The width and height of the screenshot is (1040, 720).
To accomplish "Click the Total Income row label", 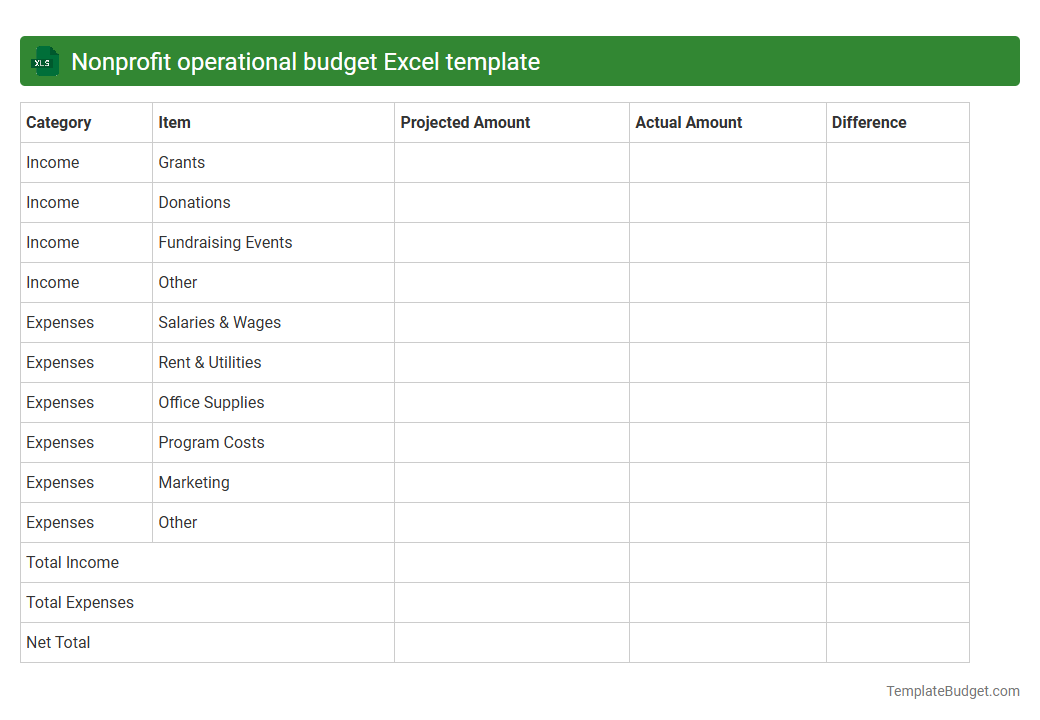I will pyautogui.click(x=72, y=562).
